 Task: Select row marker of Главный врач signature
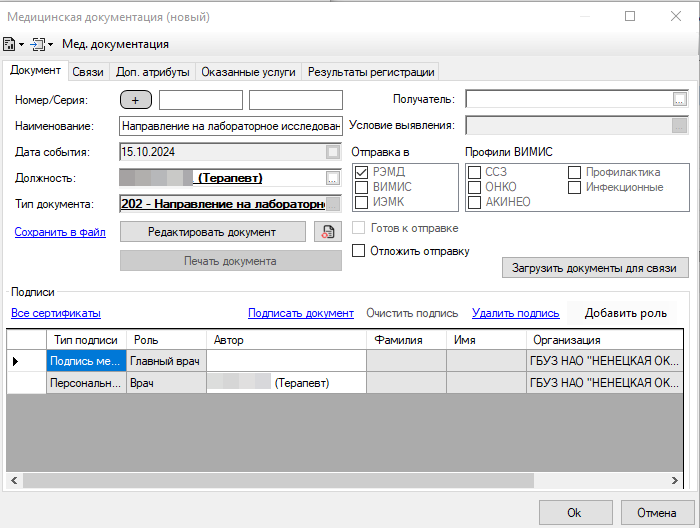pyautogui.click(x=26, y=361)
